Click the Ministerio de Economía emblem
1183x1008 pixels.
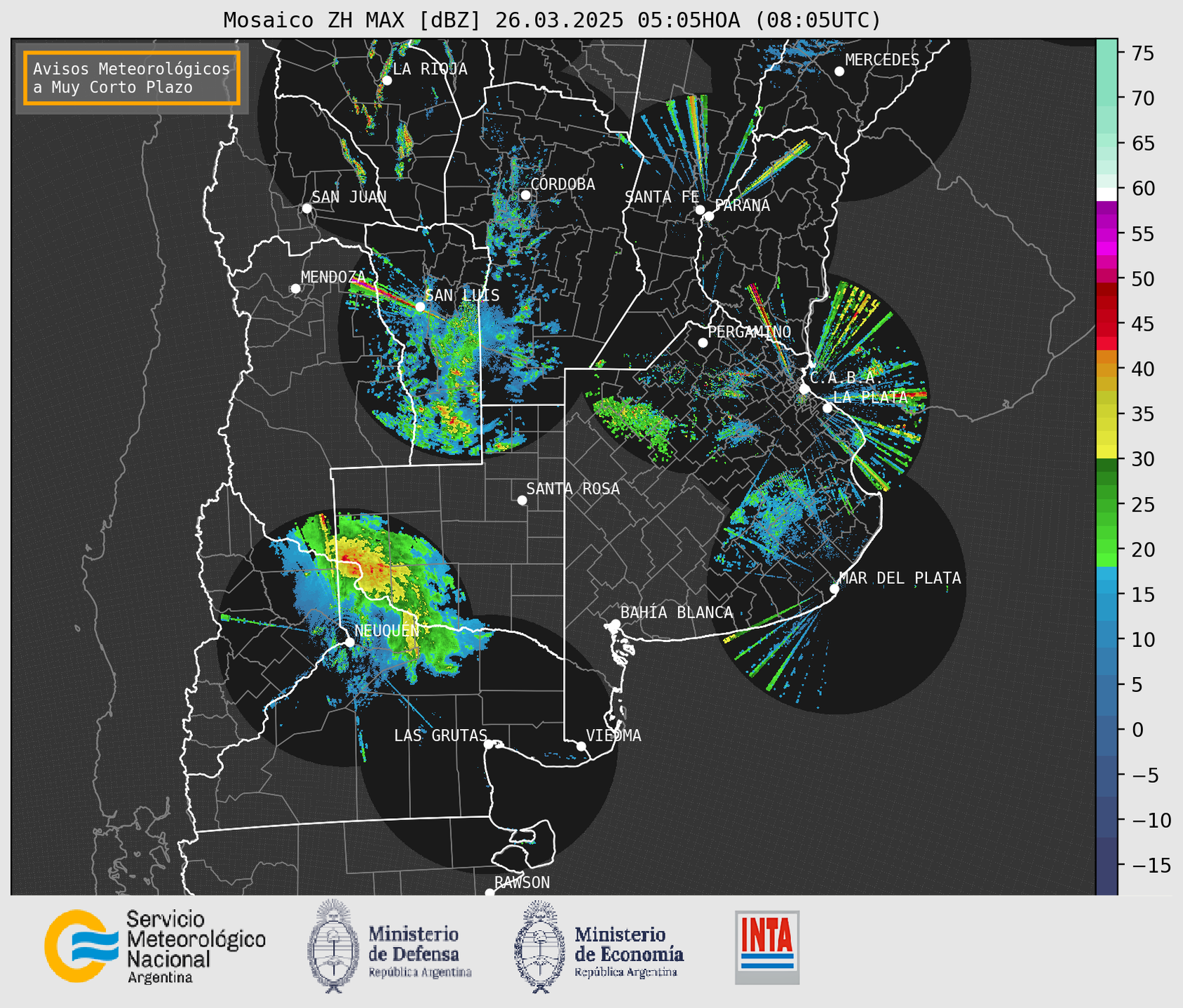tap(539, 946)
